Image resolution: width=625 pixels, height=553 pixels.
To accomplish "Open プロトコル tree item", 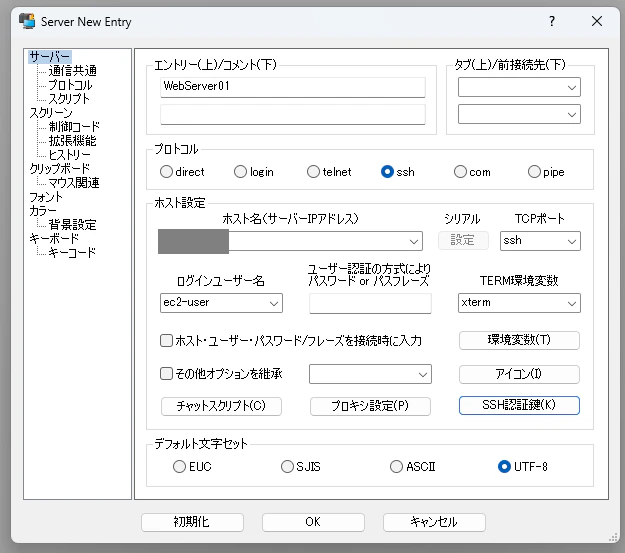I will [x=71, y=85].
